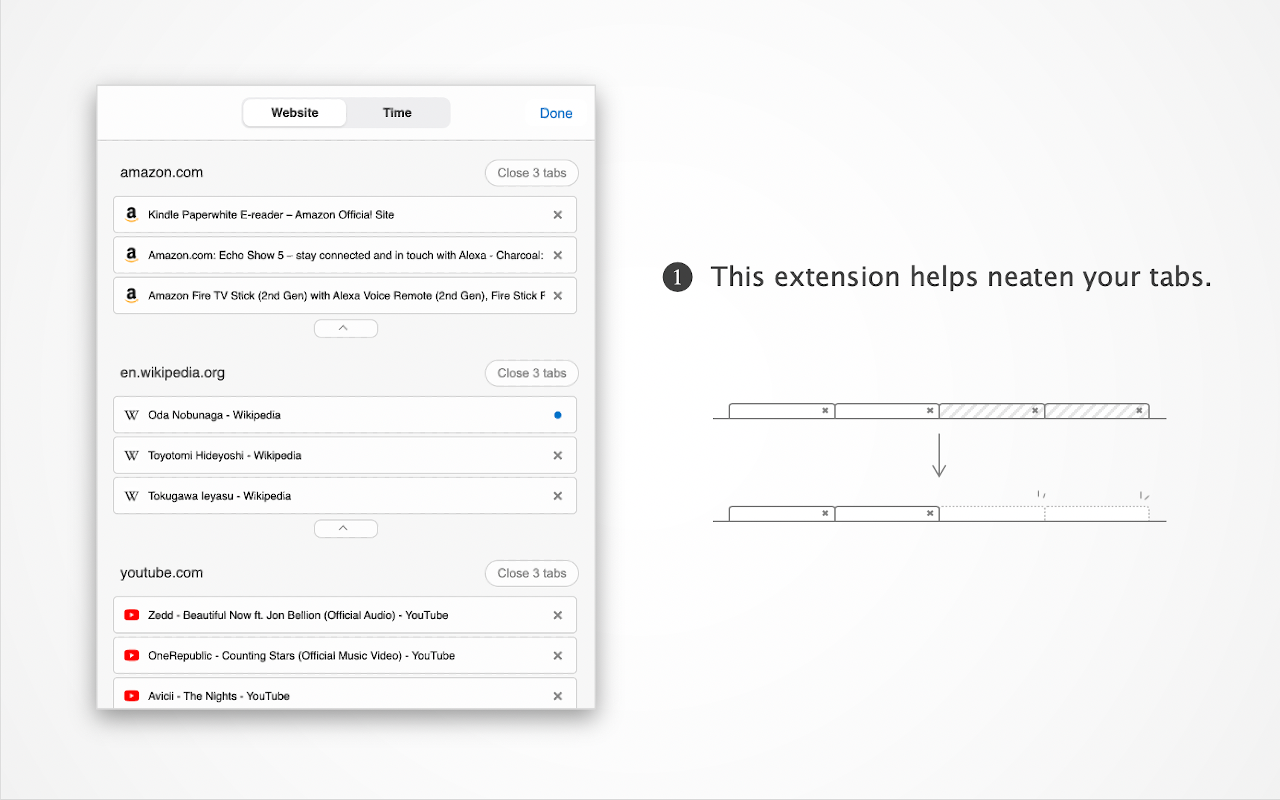Click the amazon.com group heading

tap(161, 172)
